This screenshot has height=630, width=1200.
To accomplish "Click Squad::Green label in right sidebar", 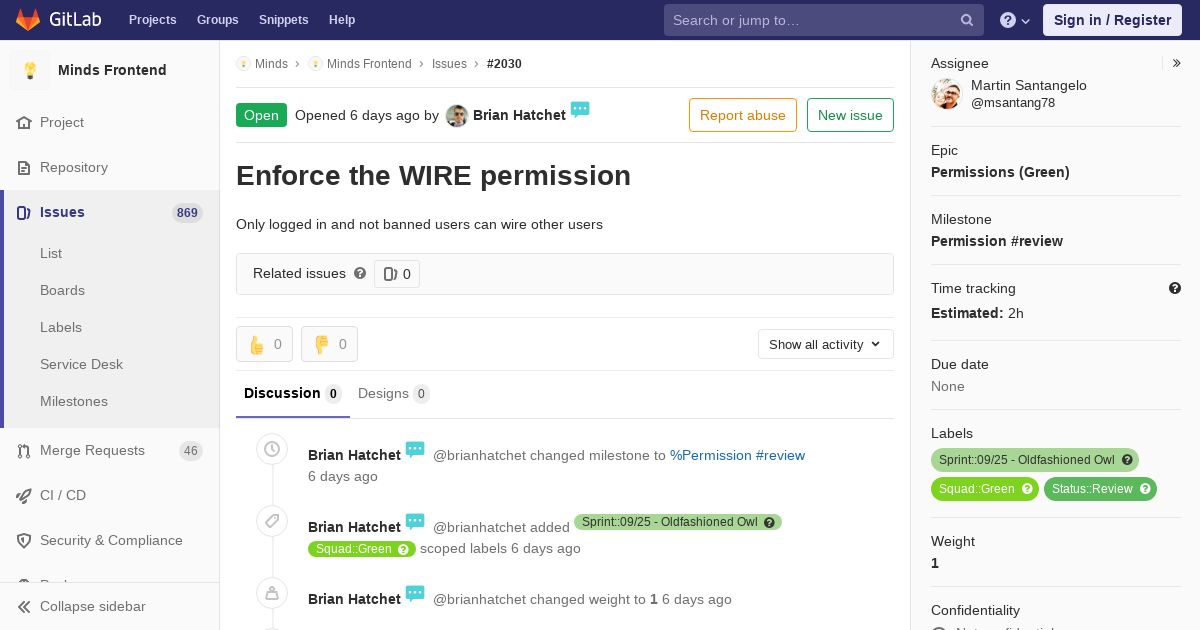I will pos(985,489).
